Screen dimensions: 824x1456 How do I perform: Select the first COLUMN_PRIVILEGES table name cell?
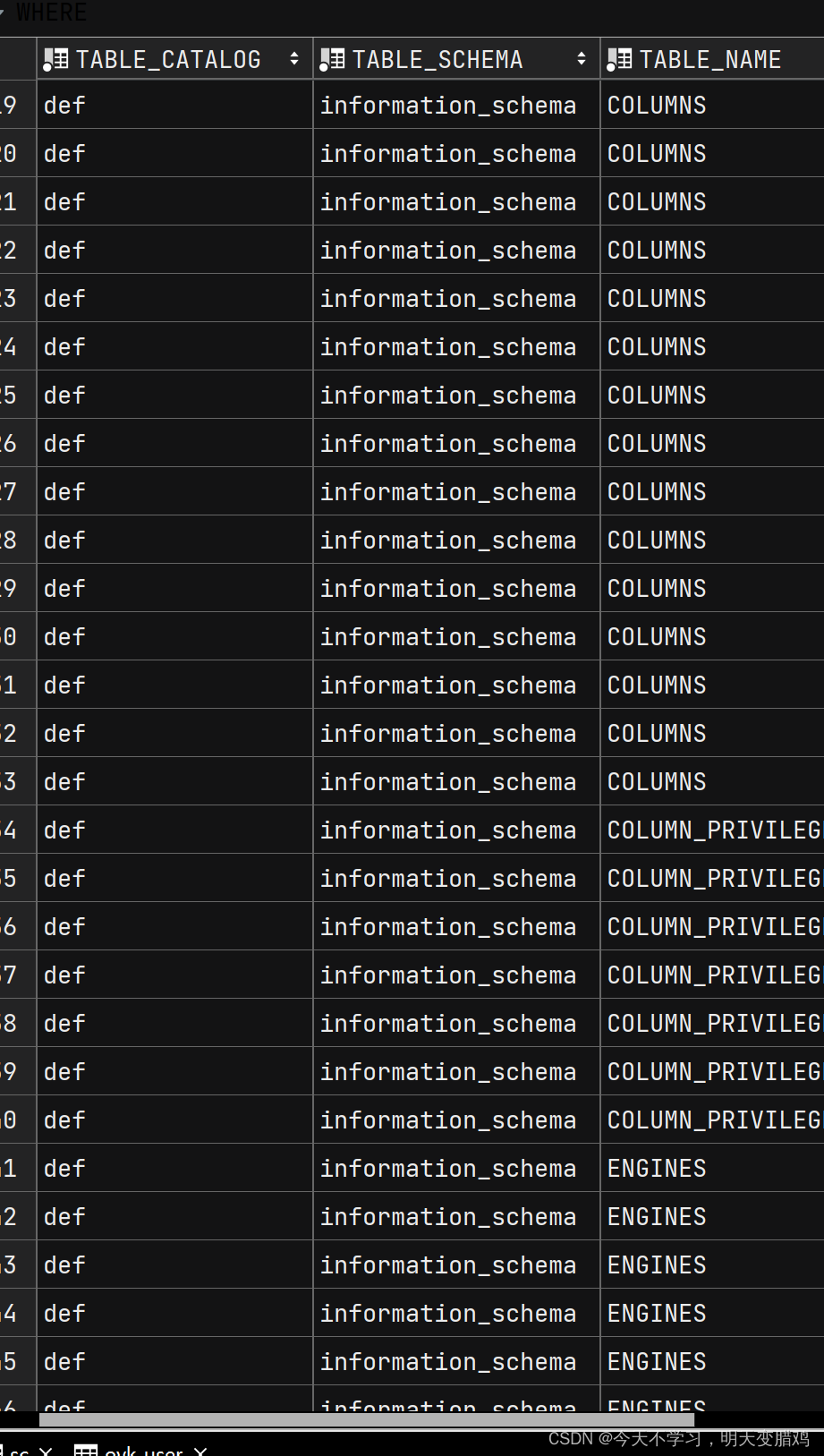coord(712,830)
